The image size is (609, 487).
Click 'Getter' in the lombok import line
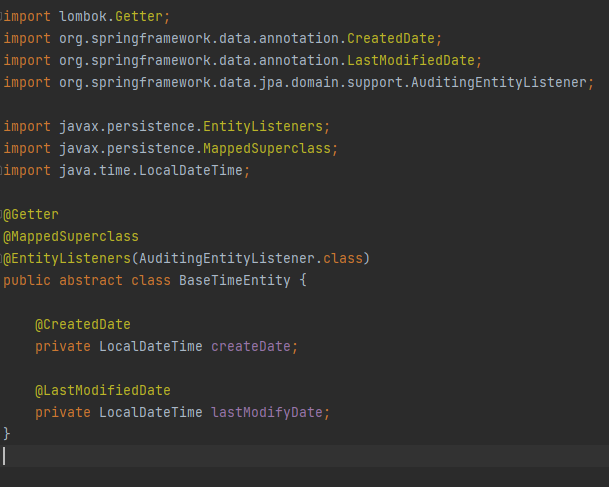pyautogui.click(x=139, y=17)
